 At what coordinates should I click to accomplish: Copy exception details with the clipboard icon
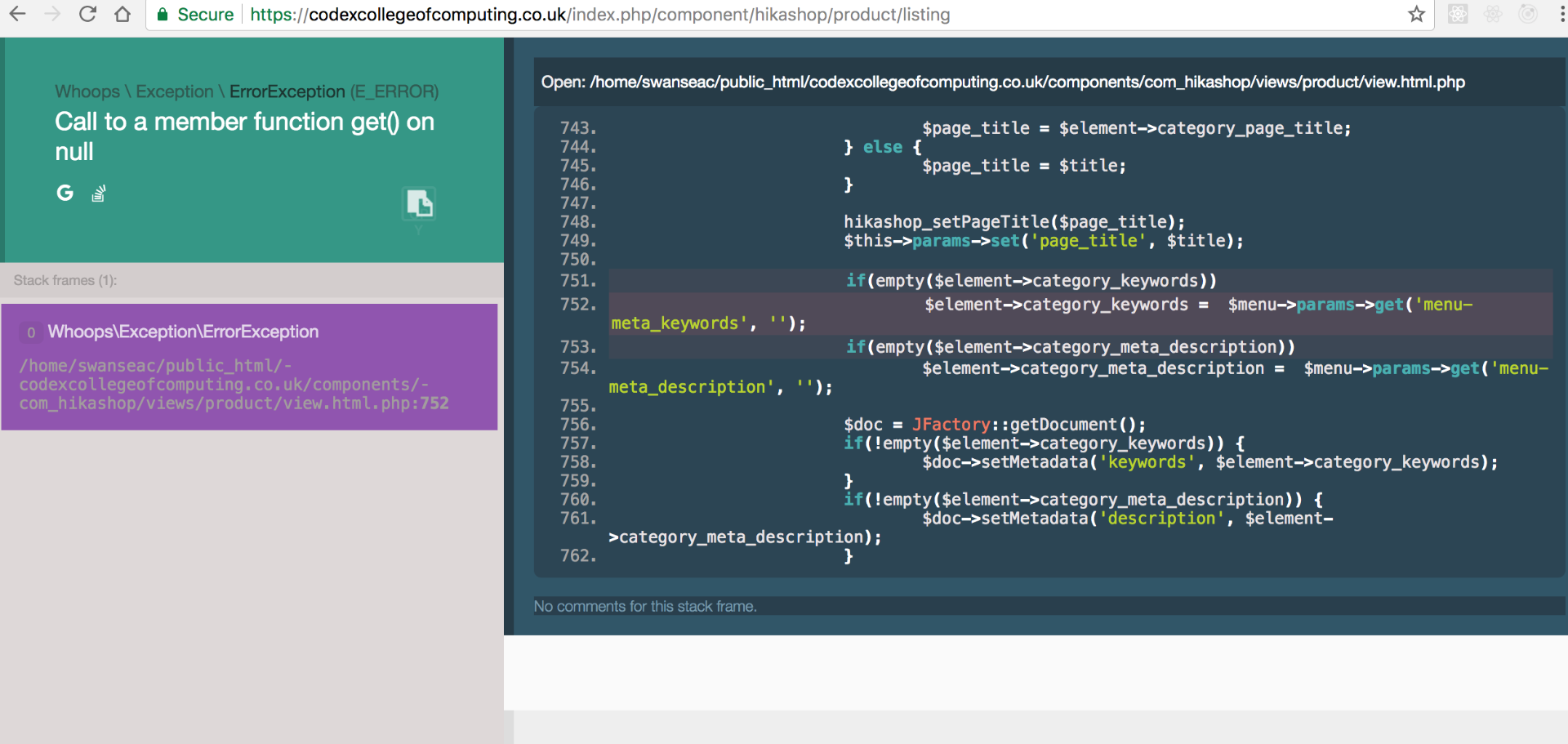(419, 203)
